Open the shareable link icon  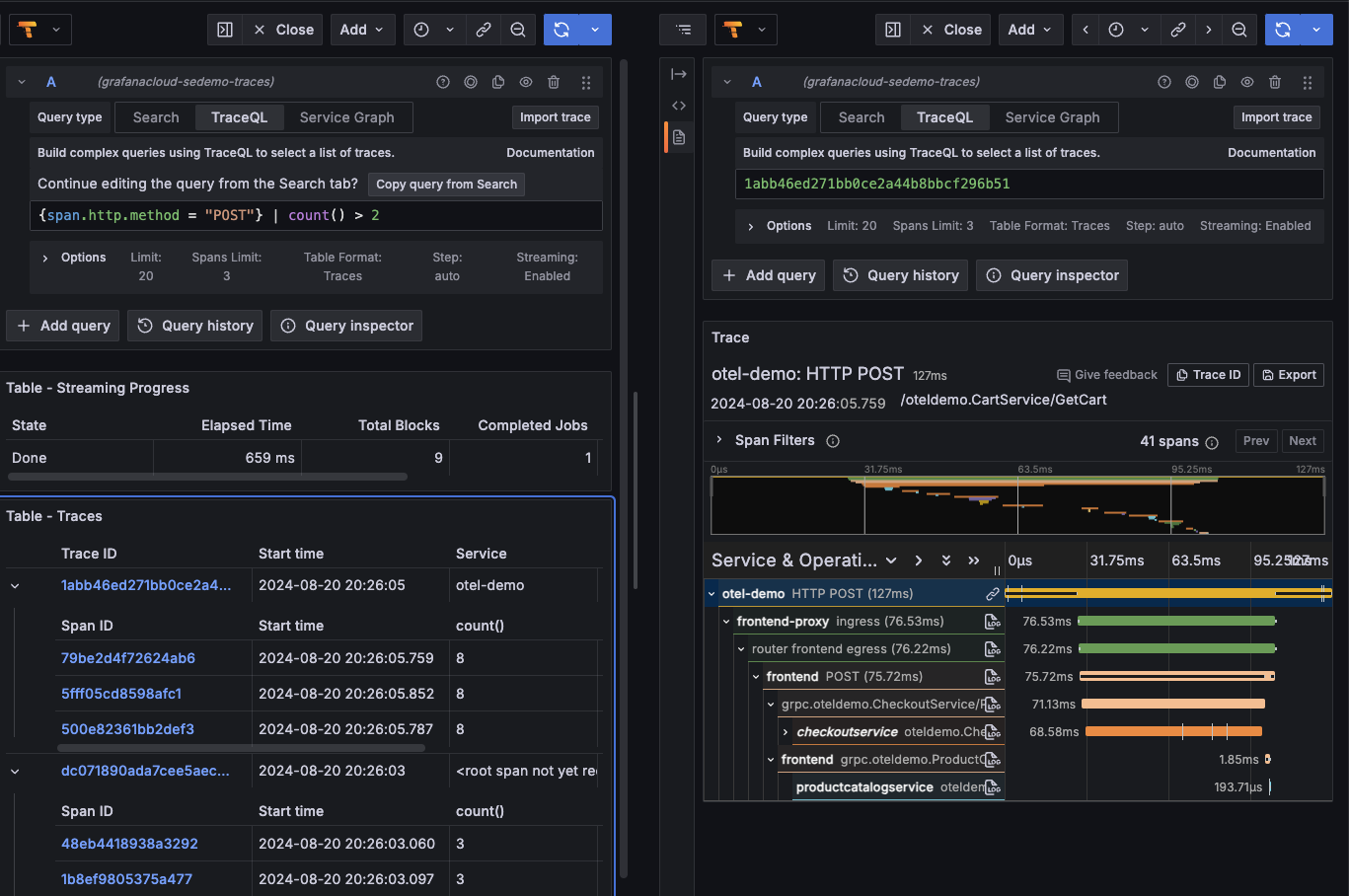point(484,30)
